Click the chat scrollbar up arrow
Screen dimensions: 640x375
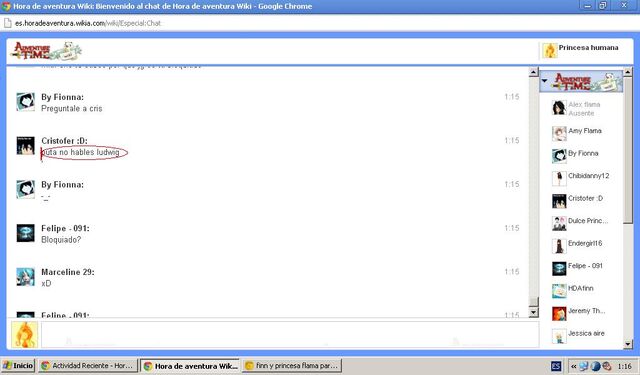click(x=533, y=72)
